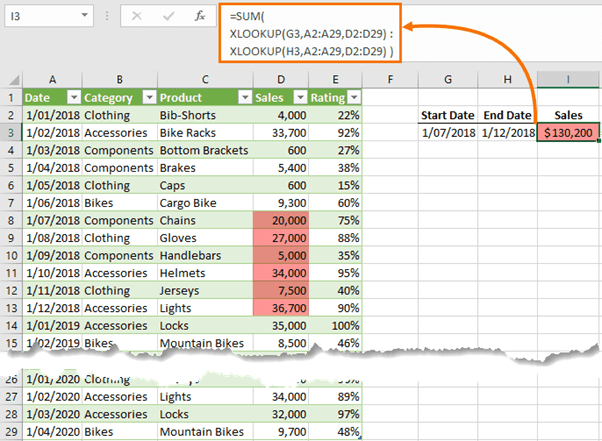The height and width of the screenshot is (441, 602).
Task: Click the 'Chains' product cell
Action: pyautogui.click(x=205, y=220)
